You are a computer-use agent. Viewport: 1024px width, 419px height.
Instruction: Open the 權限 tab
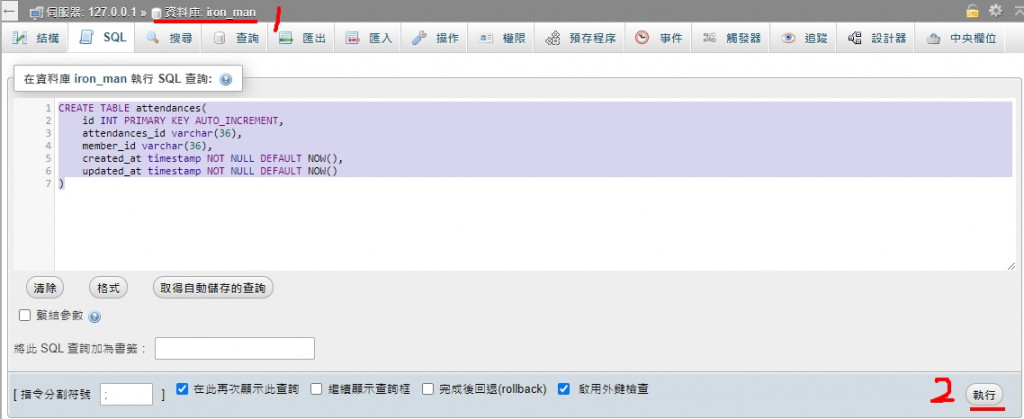click(502, 39)
